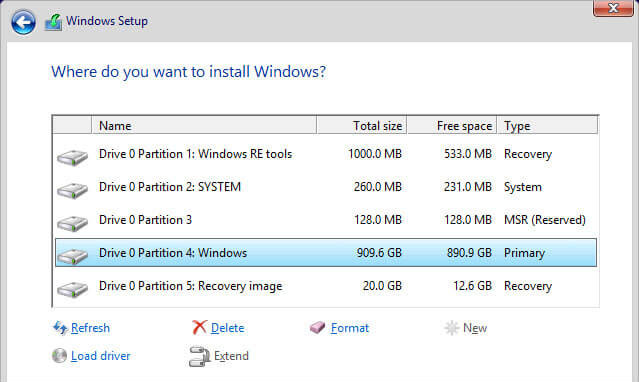Select Drive 0 Partition 5: Recovery image

tap(326, 286)
